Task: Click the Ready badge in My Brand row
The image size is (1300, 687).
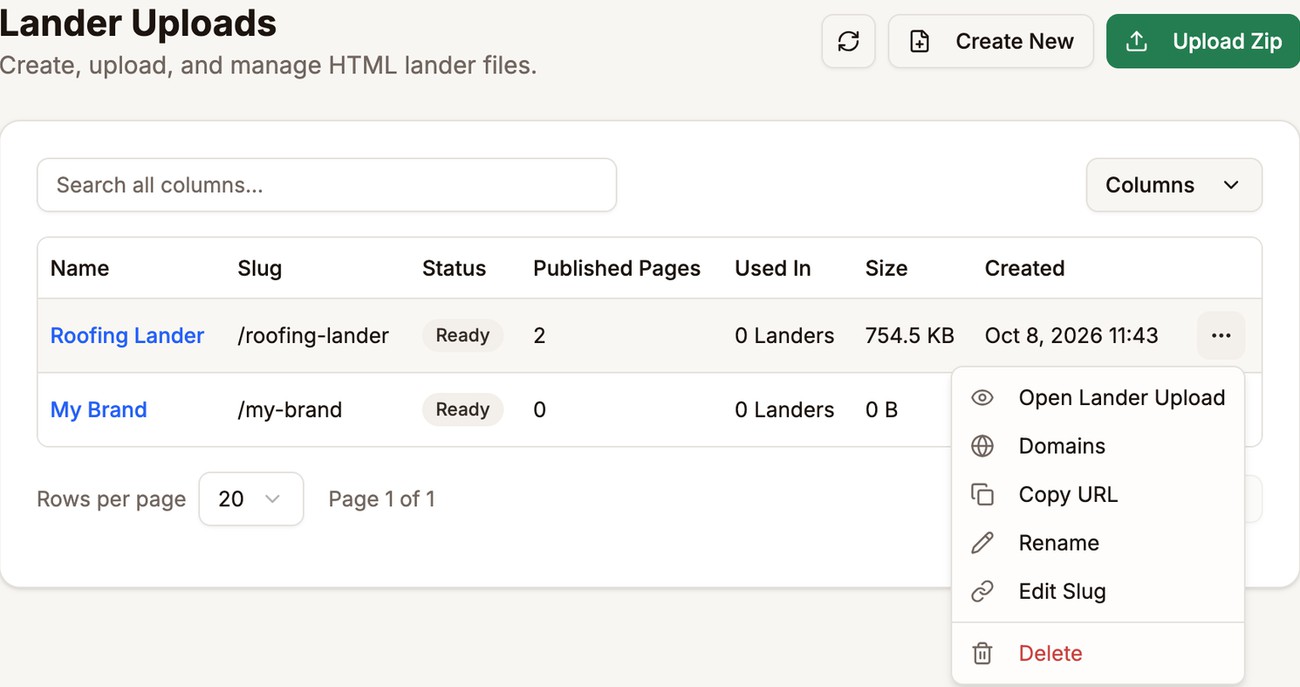Action: 463,410
